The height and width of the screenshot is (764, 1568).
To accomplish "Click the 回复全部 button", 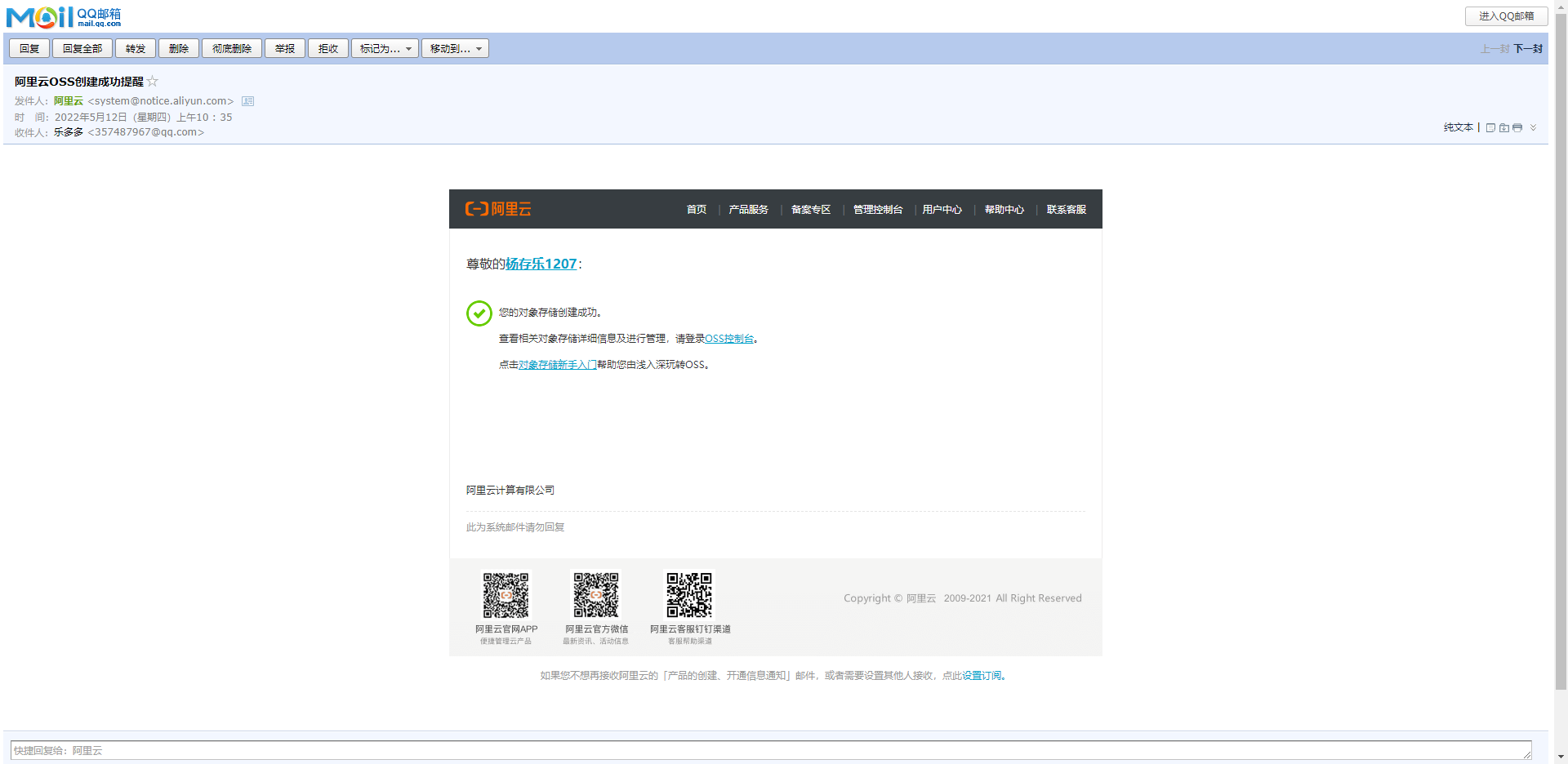I will 82,49.
